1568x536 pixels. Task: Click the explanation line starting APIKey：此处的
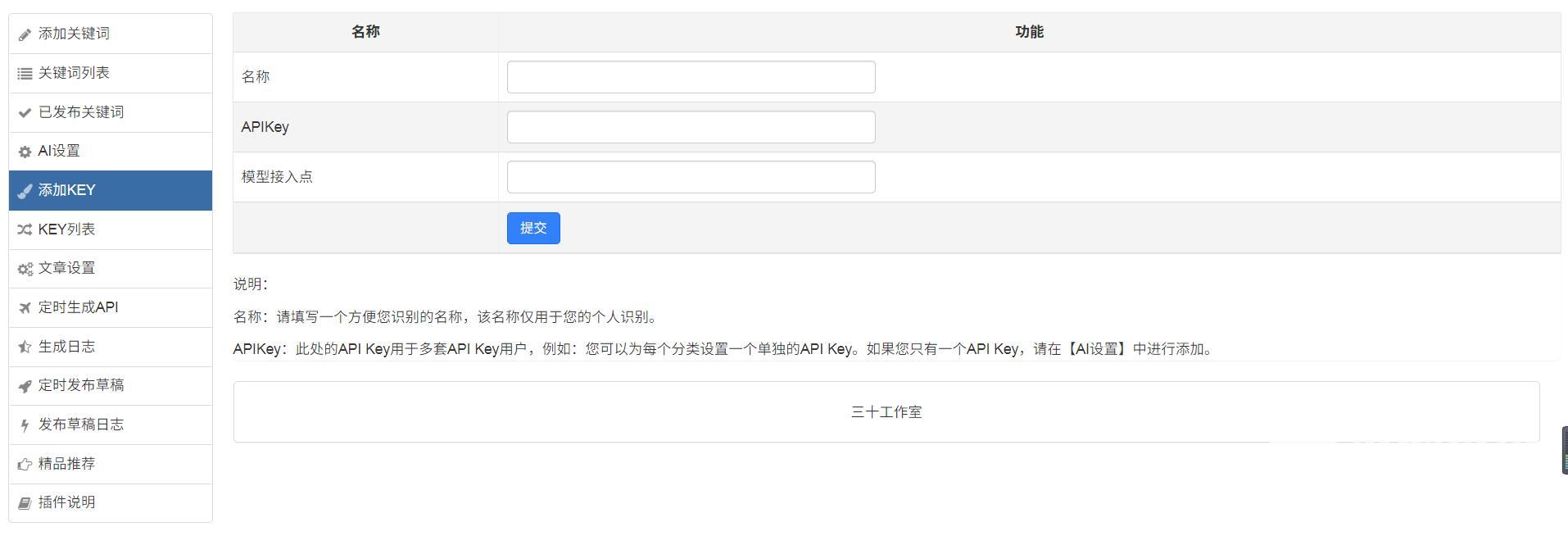[x=725, y=349]
